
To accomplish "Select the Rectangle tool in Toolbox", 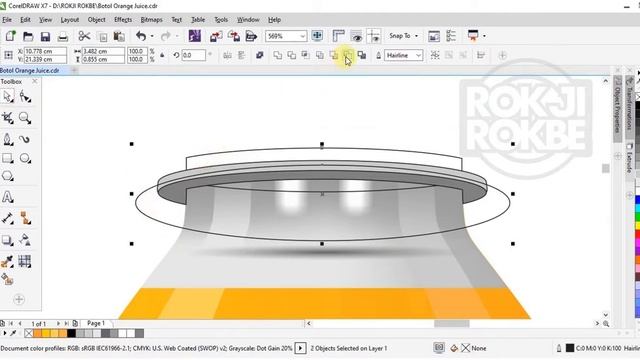I will (x=7, y=158).
